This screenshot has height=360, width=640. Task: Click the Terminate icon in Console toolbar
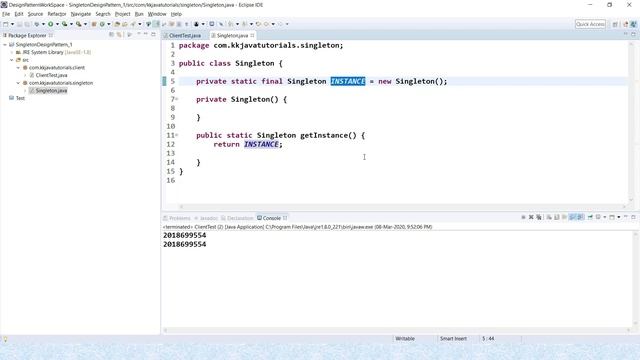tap(523, 217)
